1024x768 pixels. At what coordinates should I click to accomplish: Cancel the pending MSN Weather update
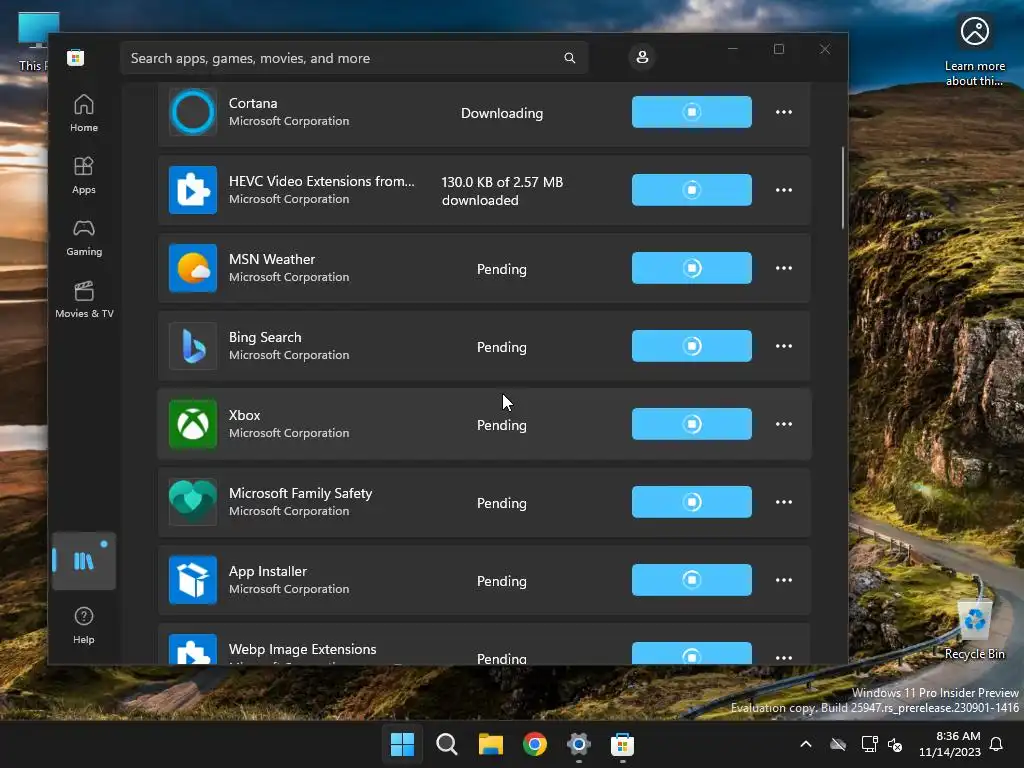(x=692, y=268)
